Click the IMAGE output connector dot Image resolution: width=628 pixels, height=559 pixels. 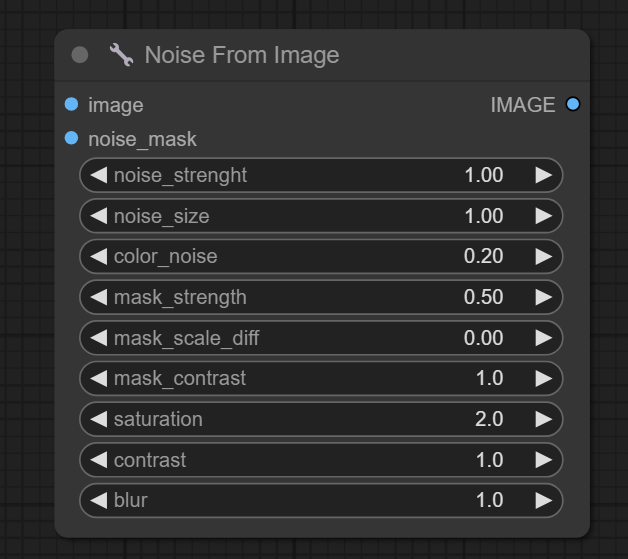click(x=573, y=104)
